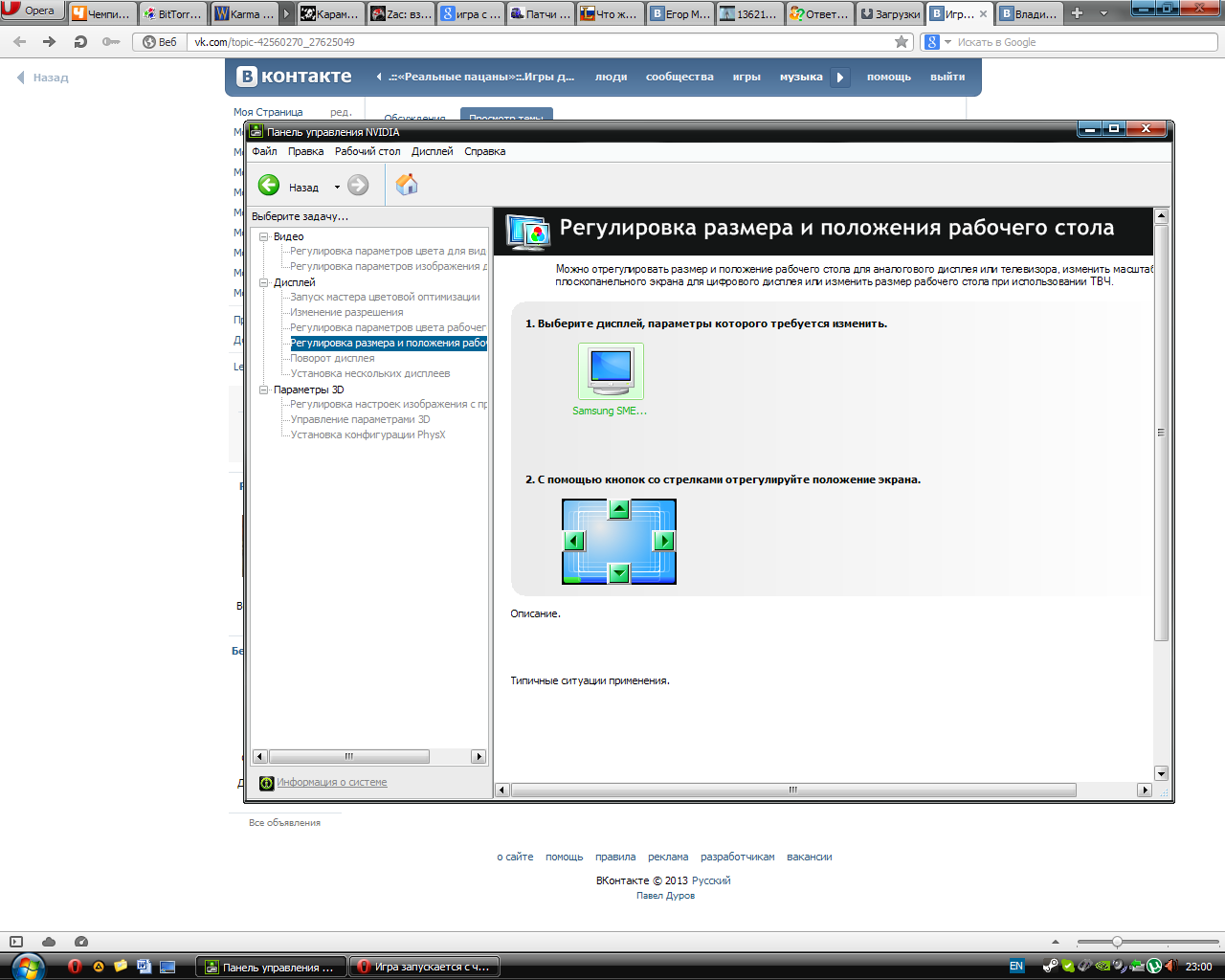Open a new tab with plus button

(x=1078, y=13)
